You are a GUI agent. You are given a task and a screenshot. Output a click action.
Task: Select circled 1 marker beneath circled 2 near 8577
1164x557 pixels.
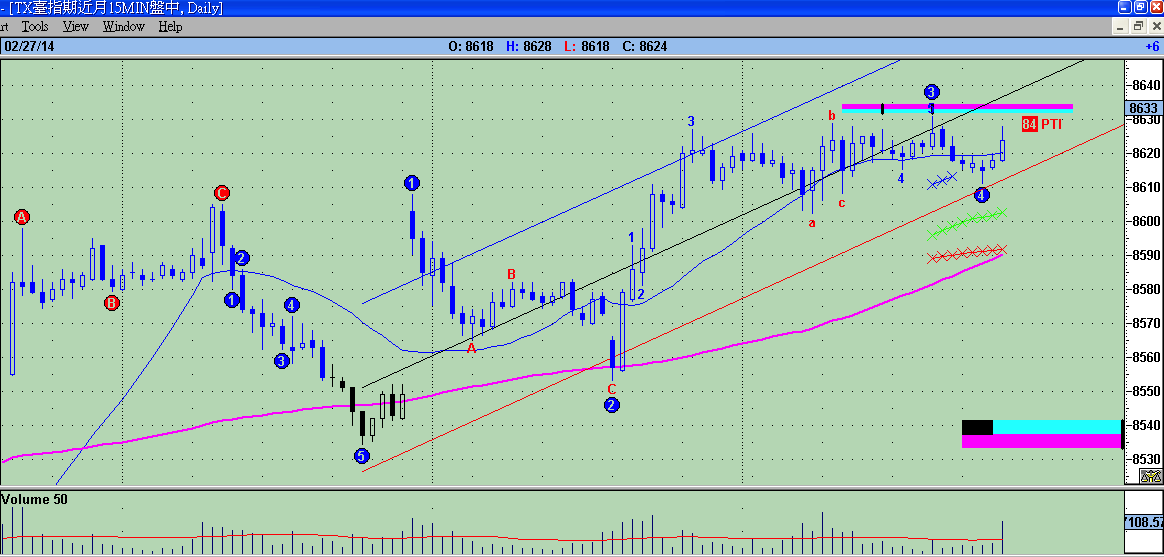(231, 300)
